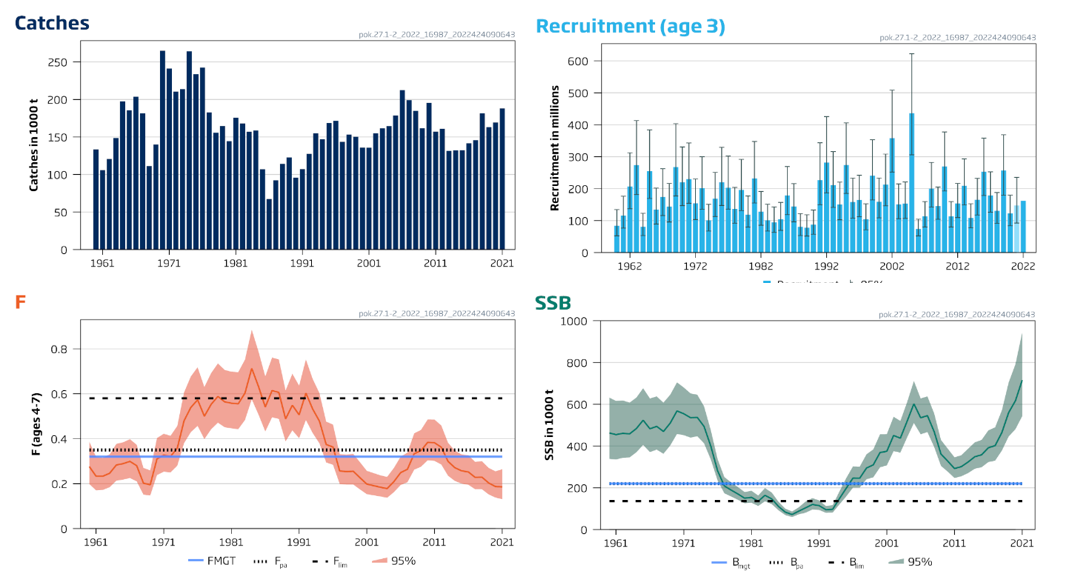The height and width of the screenshot is (582, 1081).
Task: Click the Bmgt legend line marker
Action: click(718, 561)
